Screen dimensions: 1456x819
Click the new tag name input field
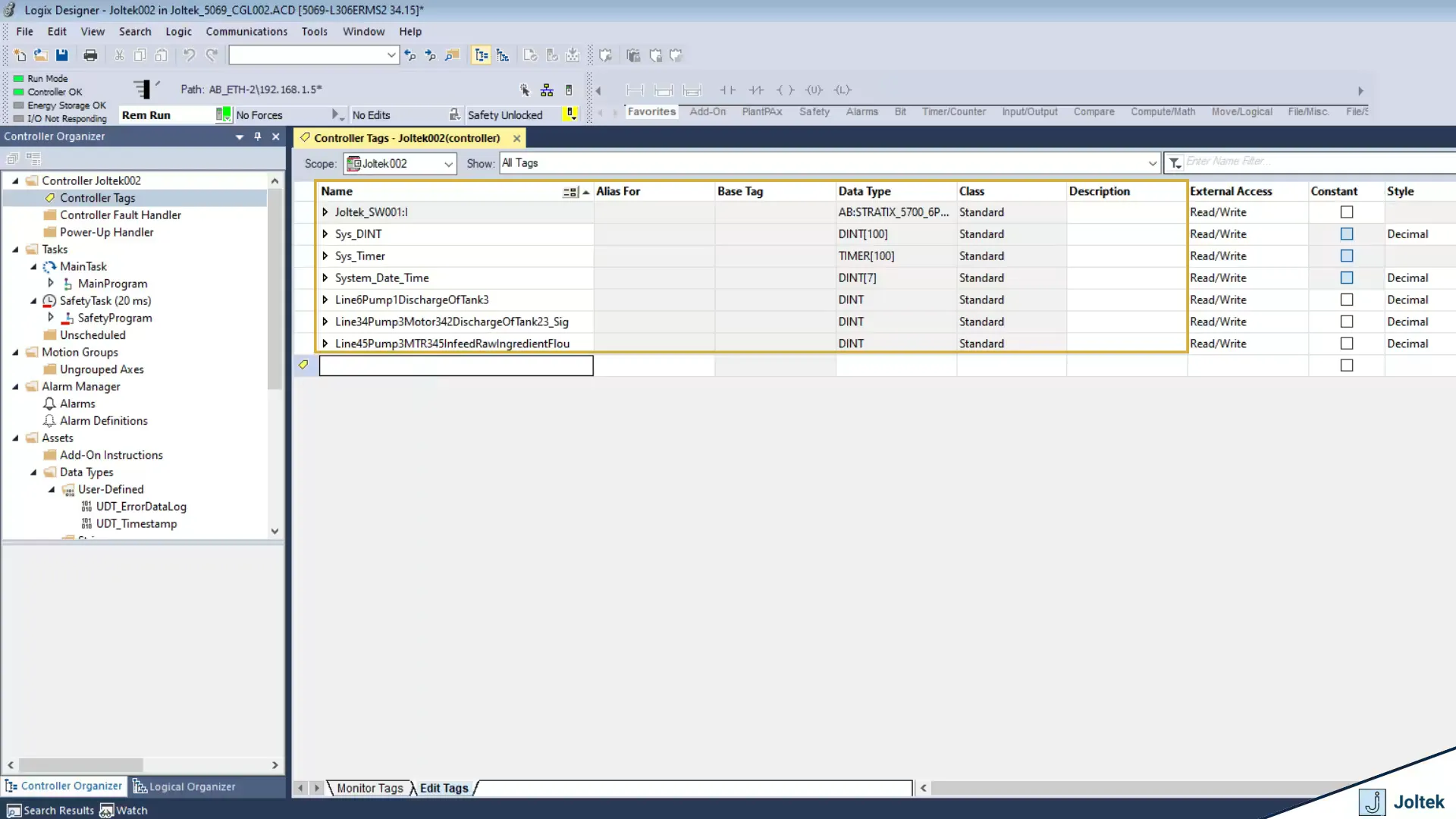tap(456, 366)
